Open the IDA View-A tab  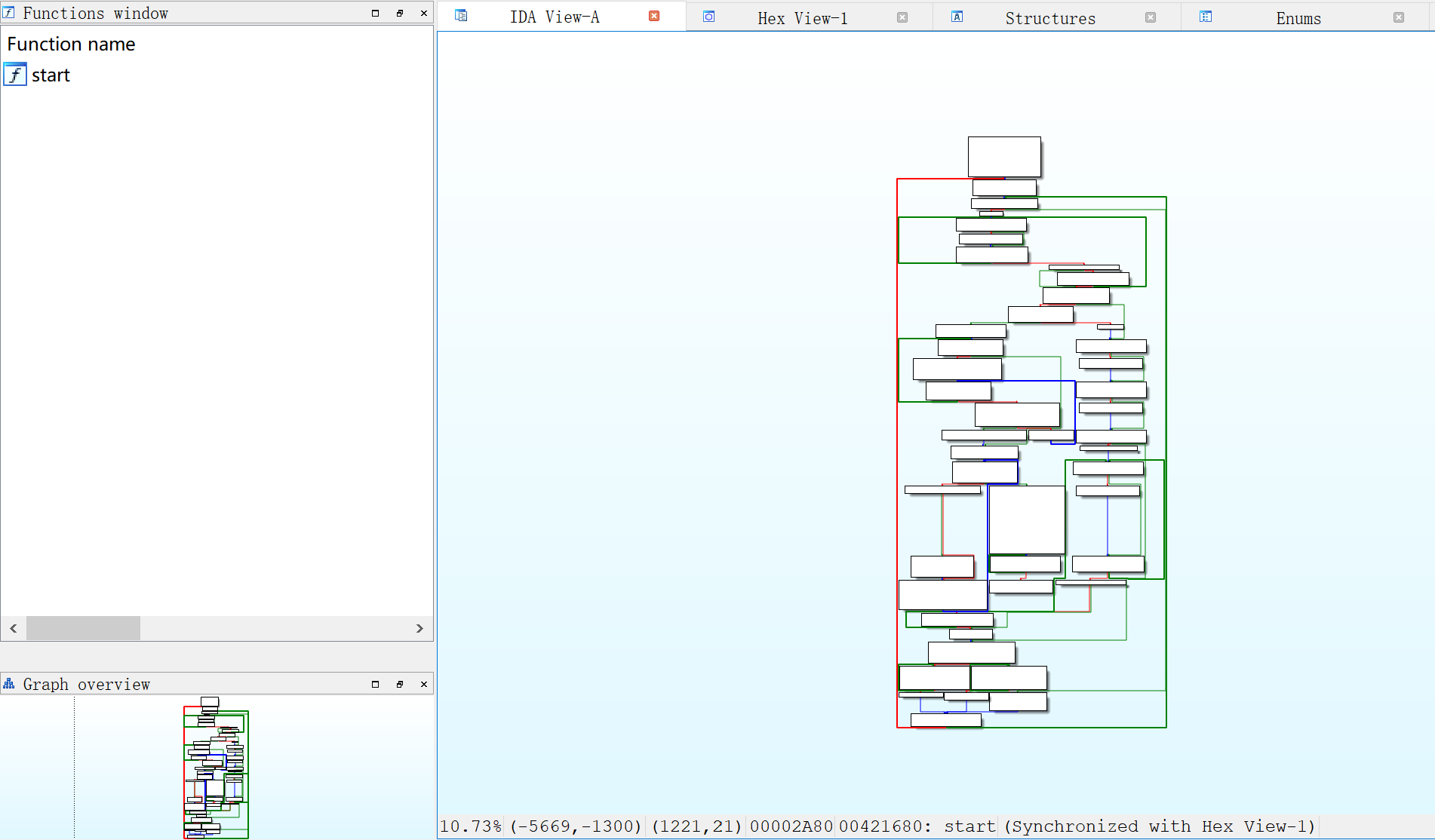click(555, 17)
